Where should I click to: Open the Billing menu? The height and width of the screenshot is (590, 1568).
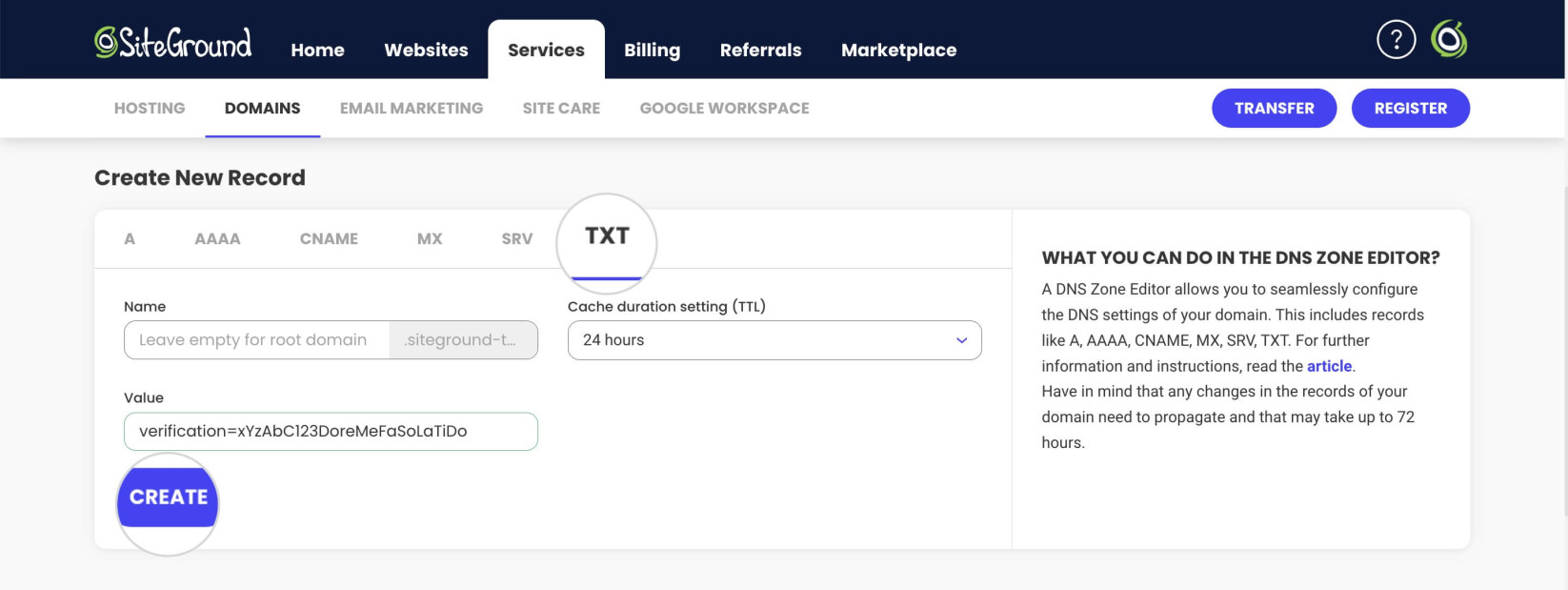652,50
